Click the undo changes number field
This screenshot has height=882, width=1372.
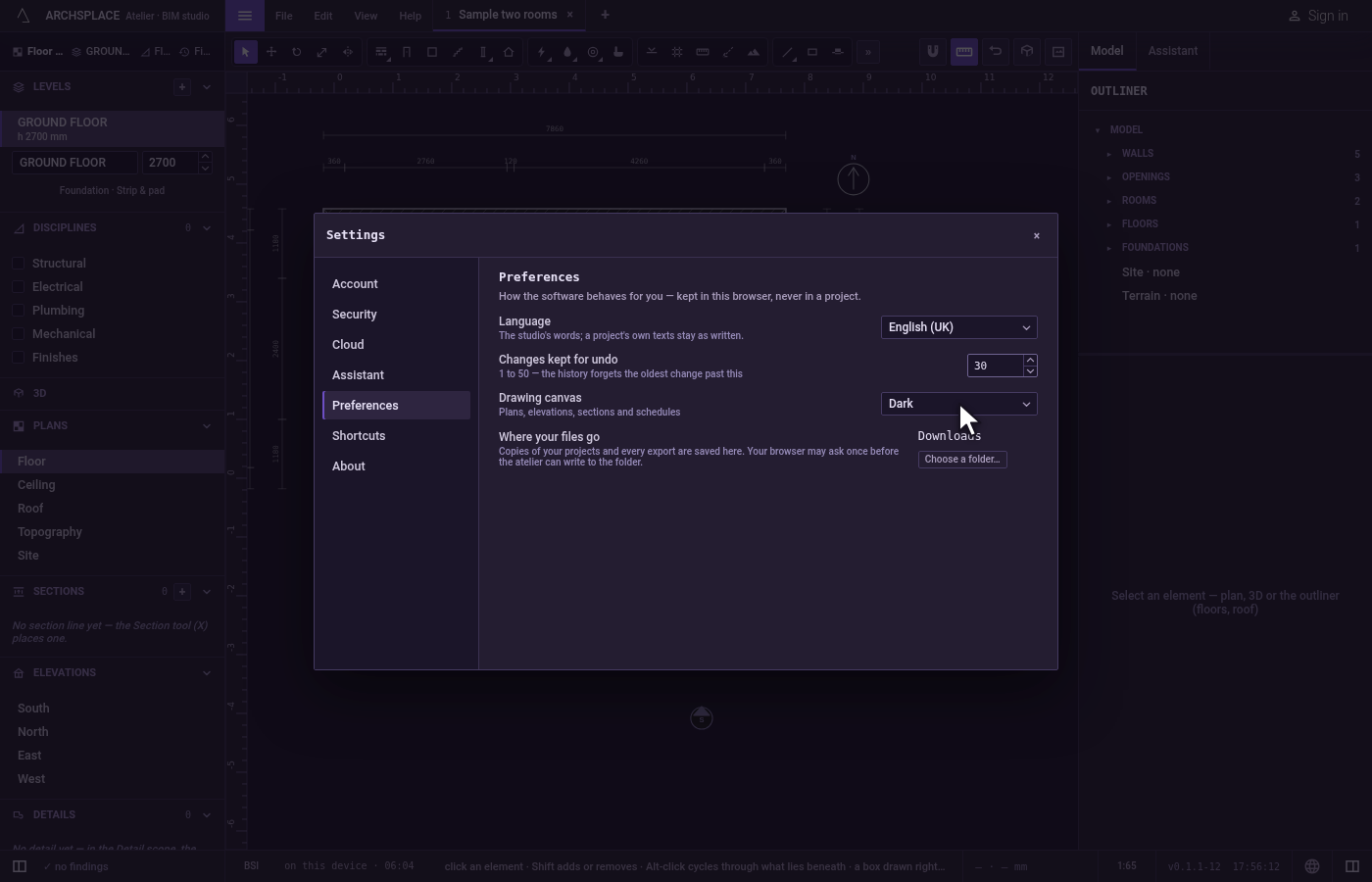(x=995, y=366)
